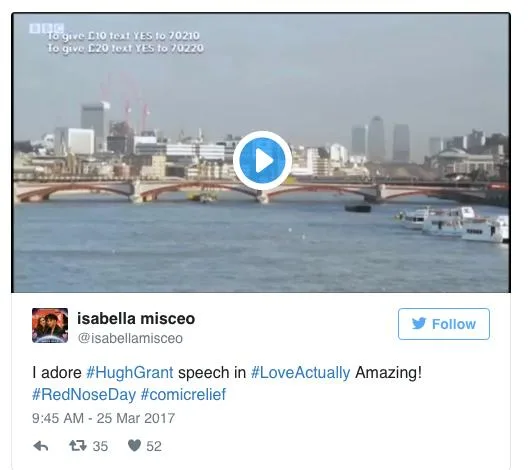Open the #LoveActually hashtag
The height and width of the screenshot is (470, 531).
(300, 372)
